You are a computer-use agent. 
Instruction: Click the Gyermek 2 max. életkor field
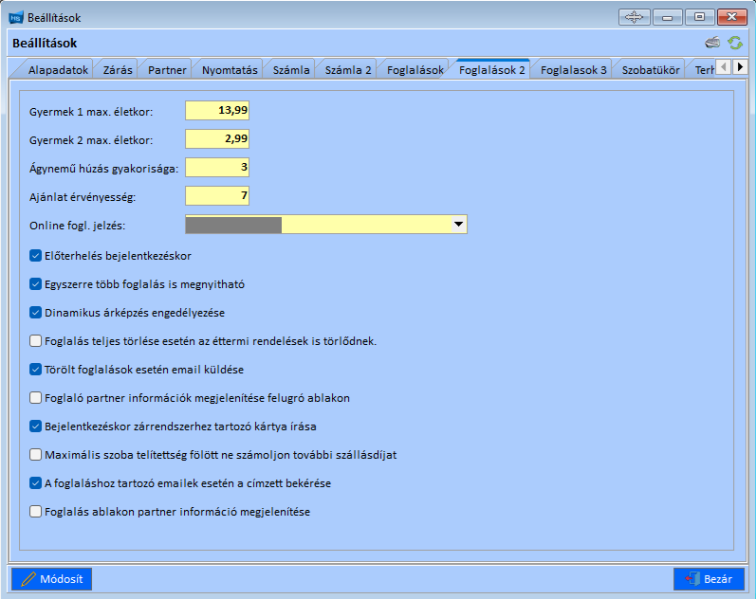pyautogui.click(x=217, y=139)
